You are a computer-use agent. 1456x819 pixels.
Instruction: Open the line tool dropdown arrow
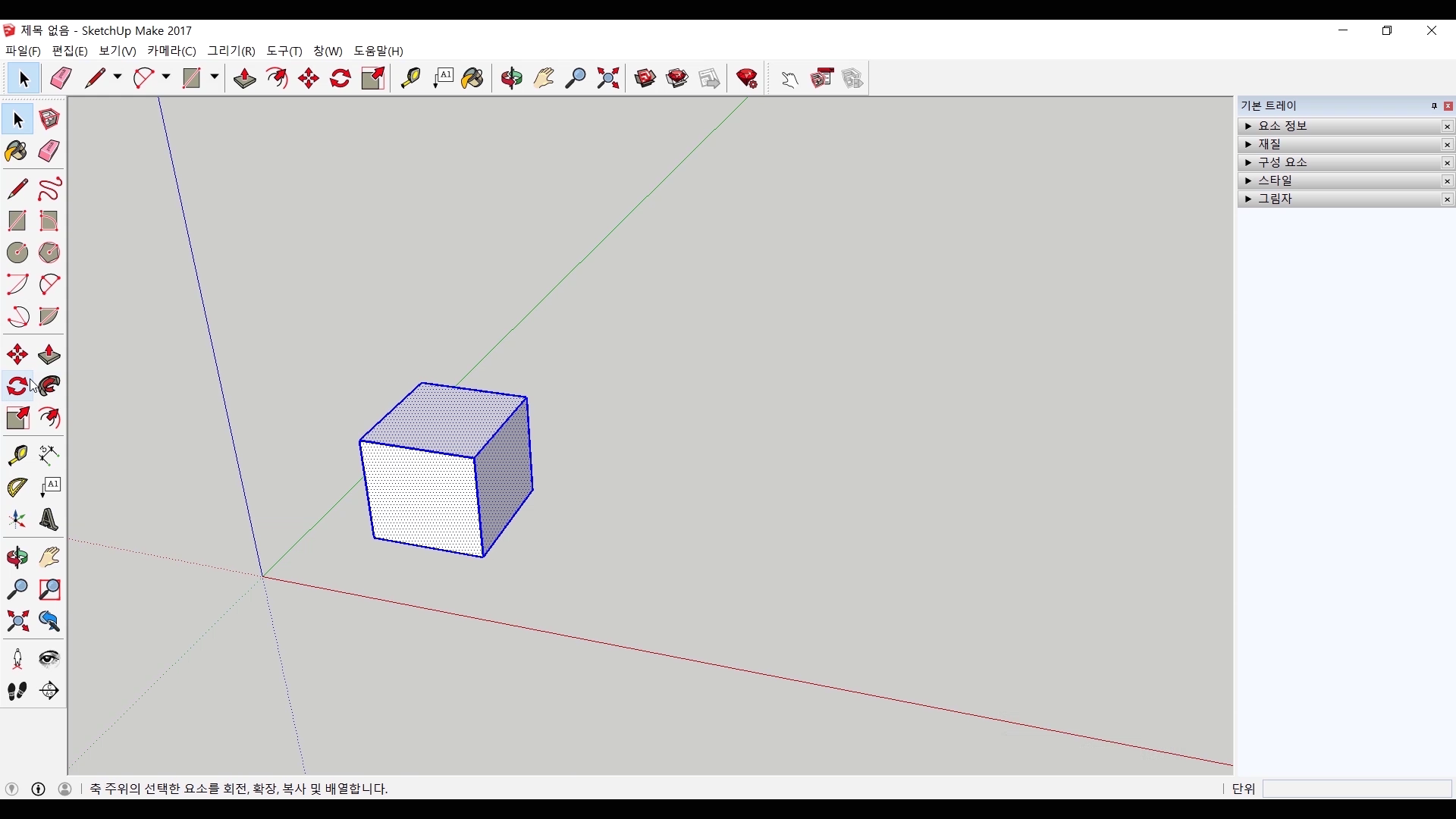[118, 77]
